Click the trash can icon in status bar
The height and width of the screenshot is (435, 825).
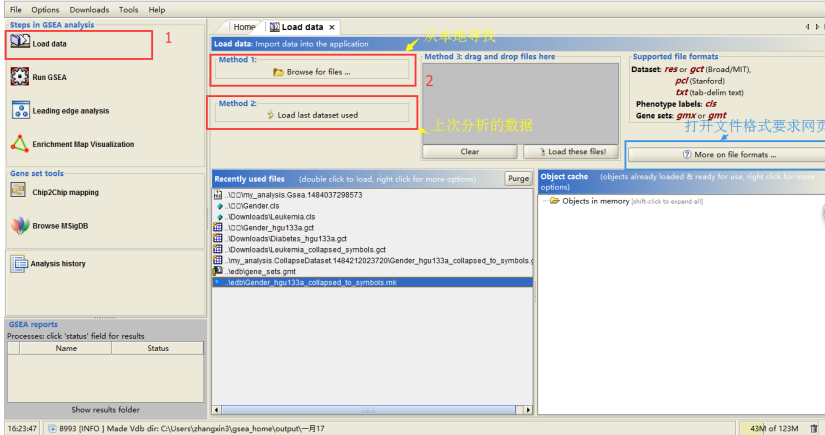click(813, 429)
